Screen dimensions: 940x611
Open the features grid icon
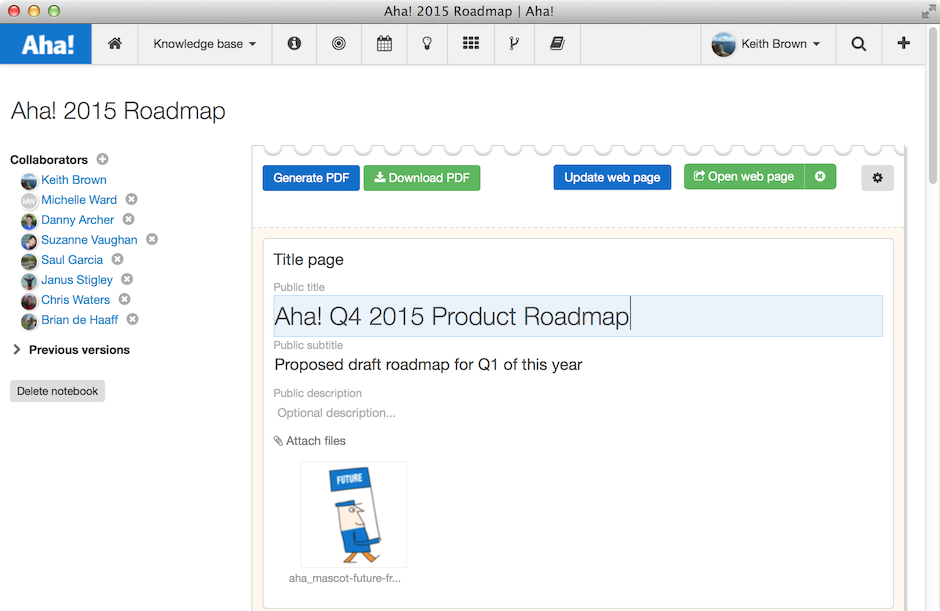(x=470, y=44)
